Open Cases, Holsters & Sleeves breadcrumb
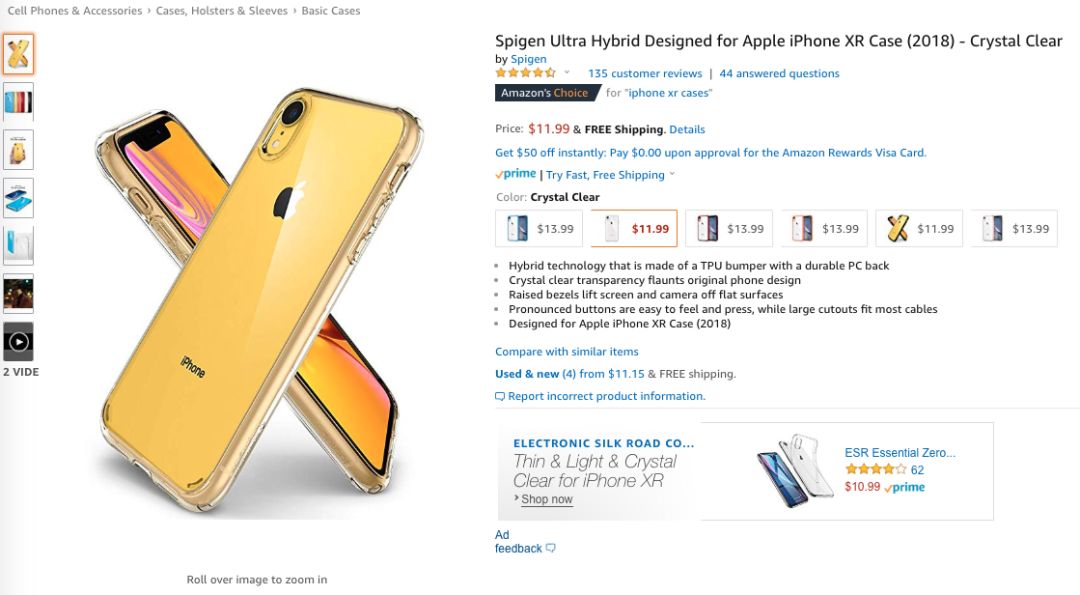The width and height of the screenshot is (1080, 595). click(x=222, y=10)
